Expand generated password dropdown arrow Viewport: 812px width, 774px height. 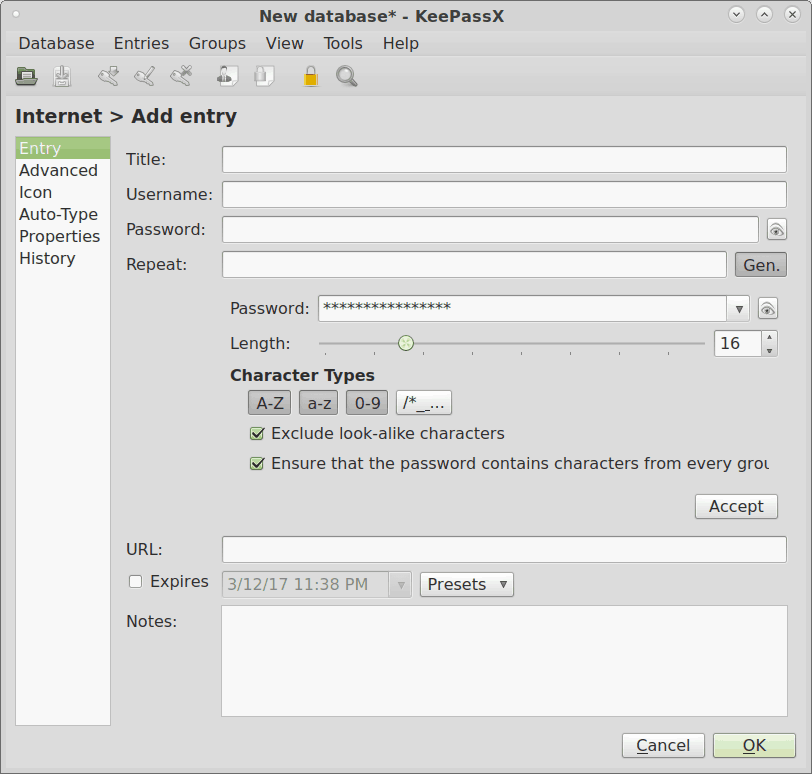click(x=739, y=309)
